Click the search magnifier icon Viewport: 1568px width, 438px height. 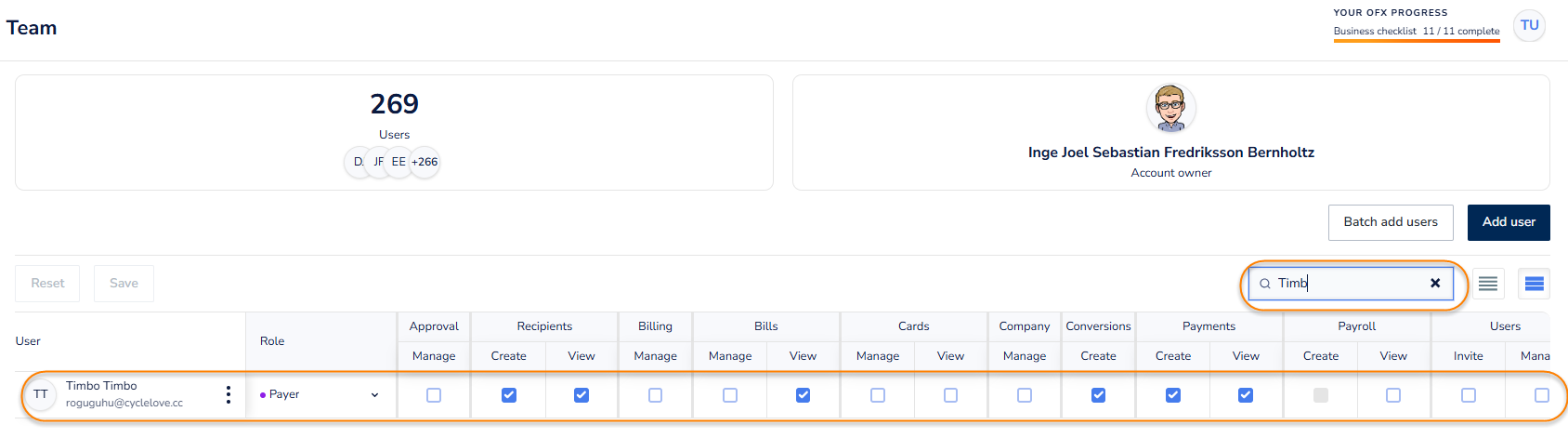click(1265, 284)
